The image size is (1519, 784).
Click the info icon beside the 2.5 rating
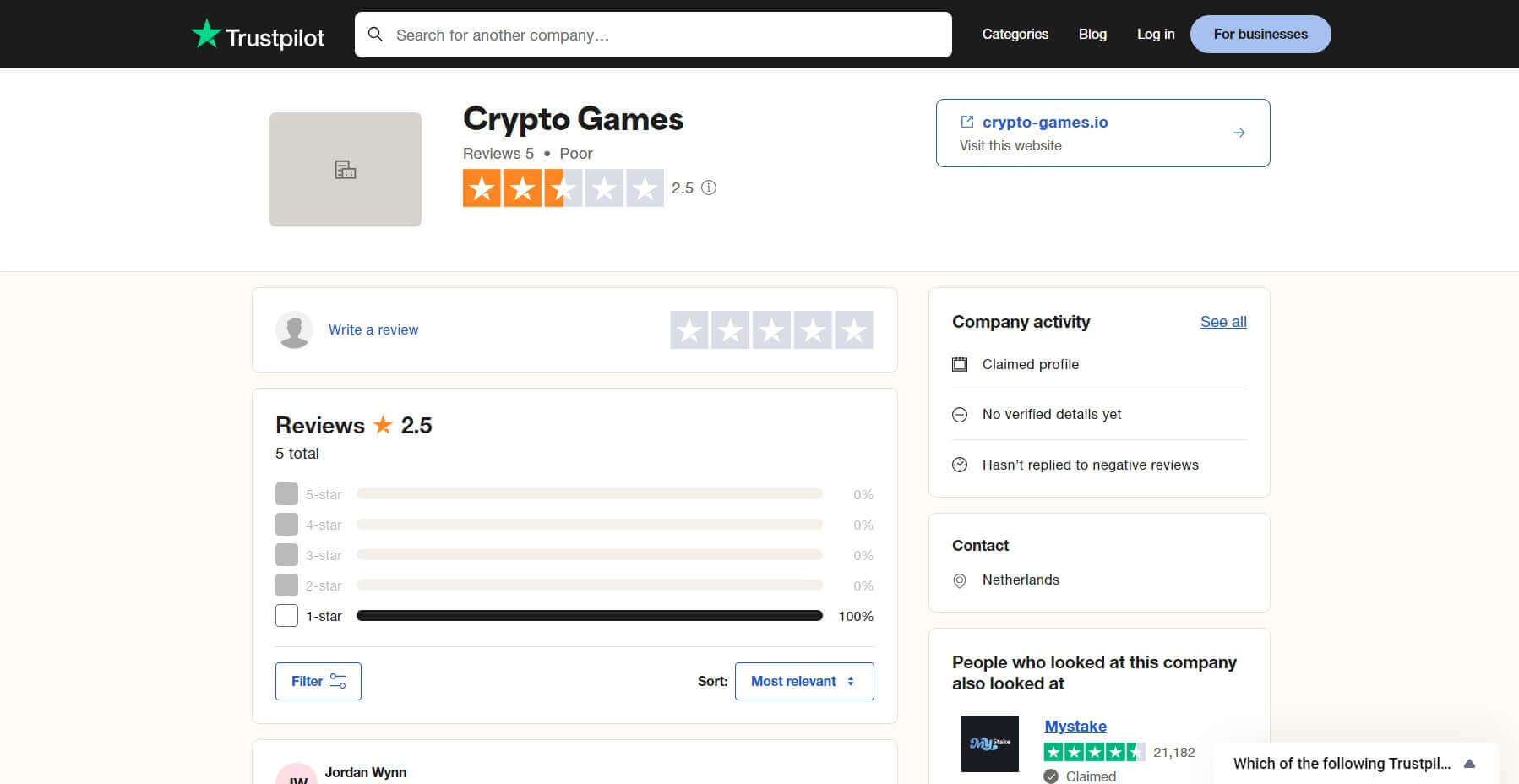[709, 188]
